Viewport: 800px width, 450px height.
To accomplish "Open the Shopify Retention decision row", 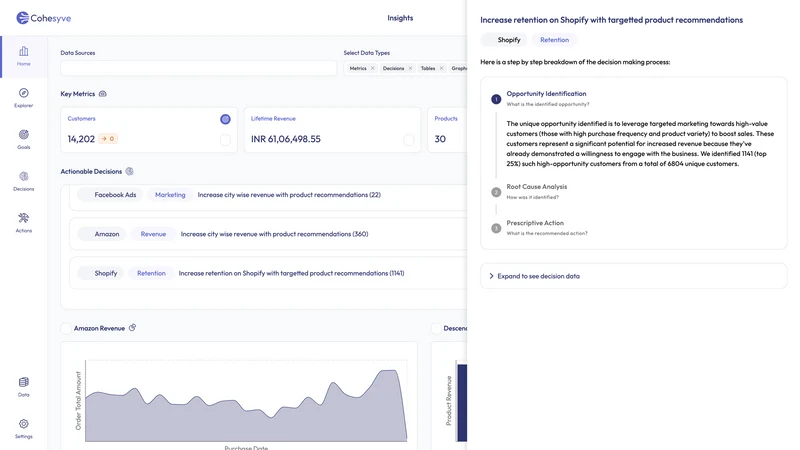I will [x=268, y=273].
